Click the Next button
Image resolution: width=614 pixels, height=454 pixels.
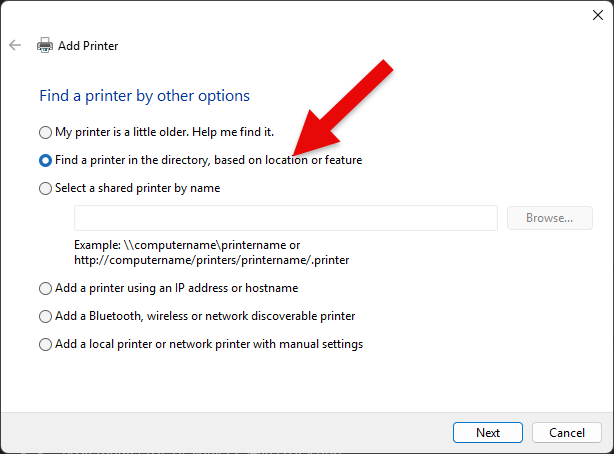click(488, 432)
